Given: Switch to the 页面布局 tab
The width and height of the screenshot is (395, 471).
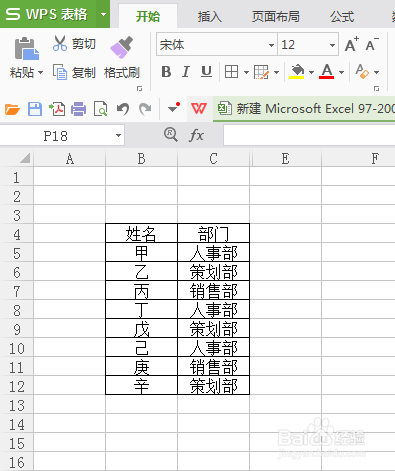Looking at the screenshot, I should coord(276,16).
